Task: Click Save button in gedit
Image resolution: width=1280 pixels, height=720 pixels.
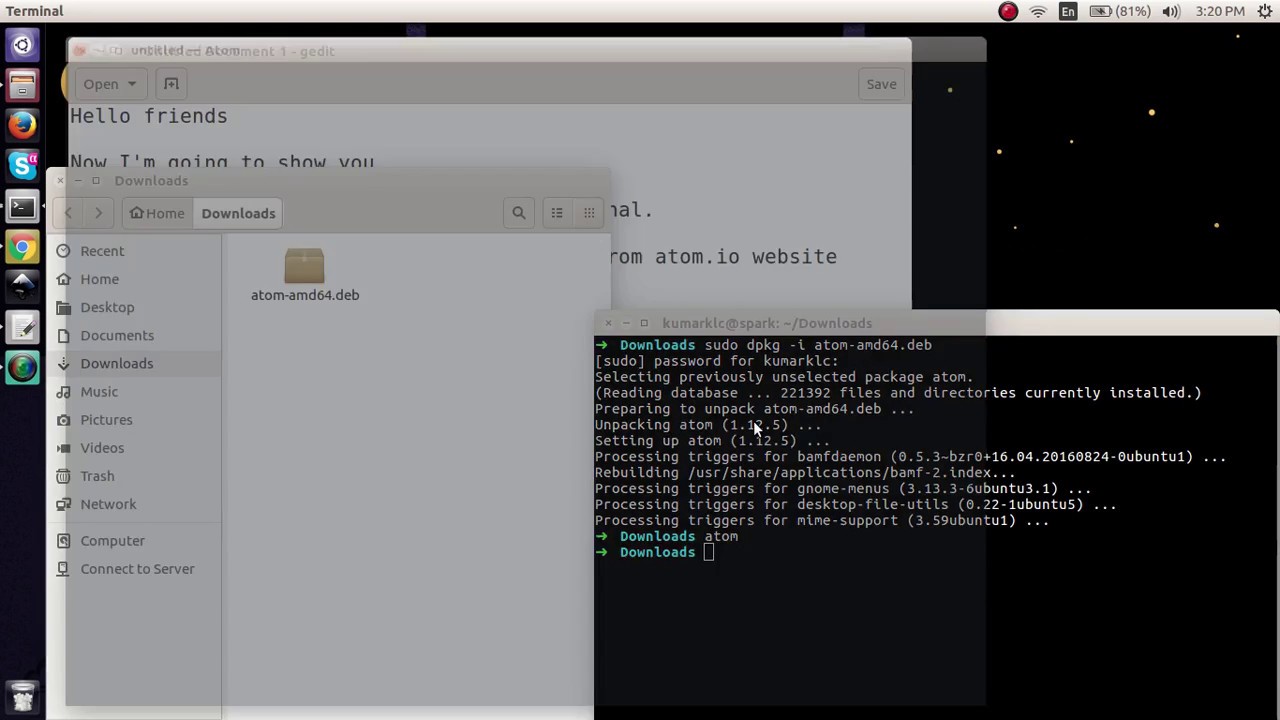Action: [881, 84]
